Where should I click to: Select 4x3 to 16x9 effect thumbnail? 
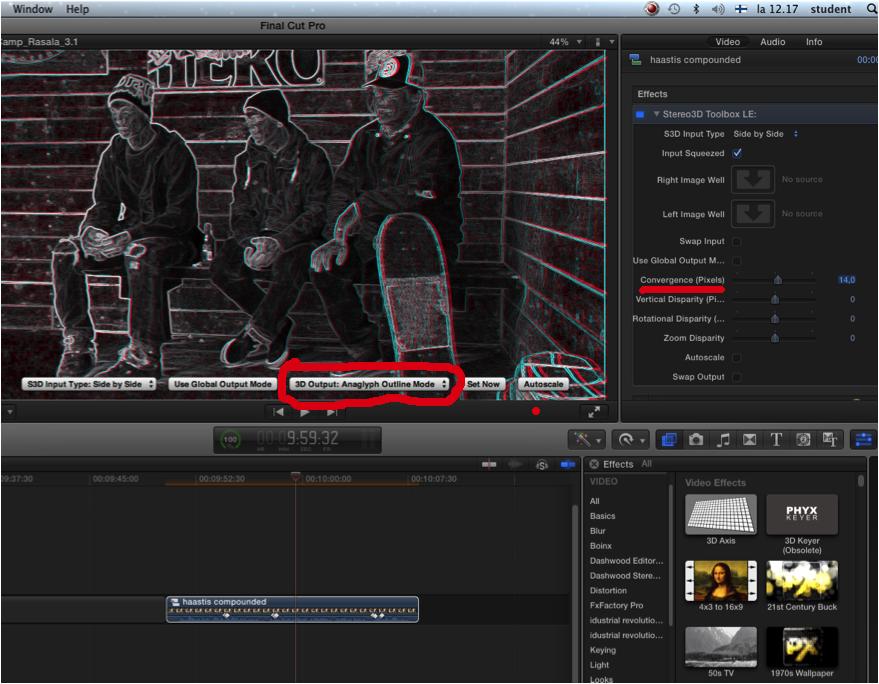(x=720, y=580)
